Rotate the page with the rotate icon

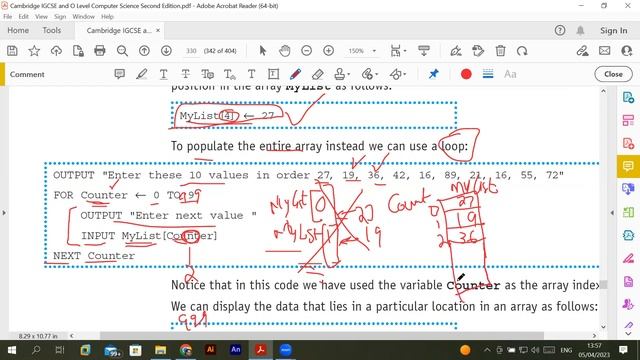[522, 51]
